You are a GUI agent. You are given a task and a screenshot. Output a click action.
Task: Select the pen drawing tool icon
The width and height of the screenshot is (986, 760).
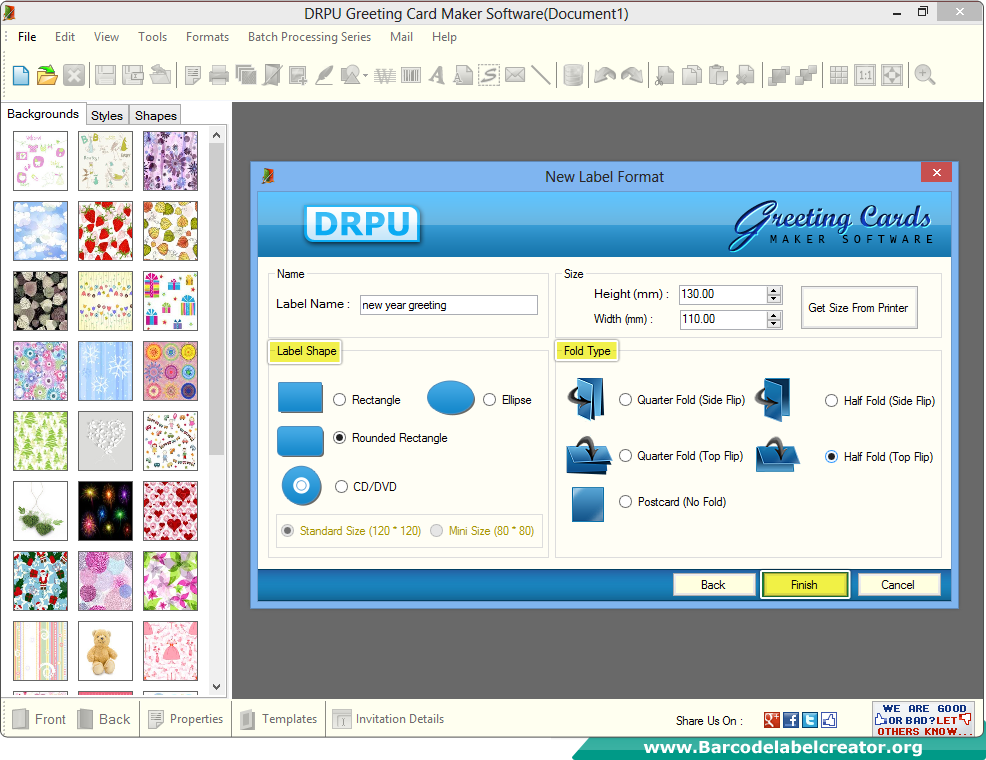pos(324,75)
